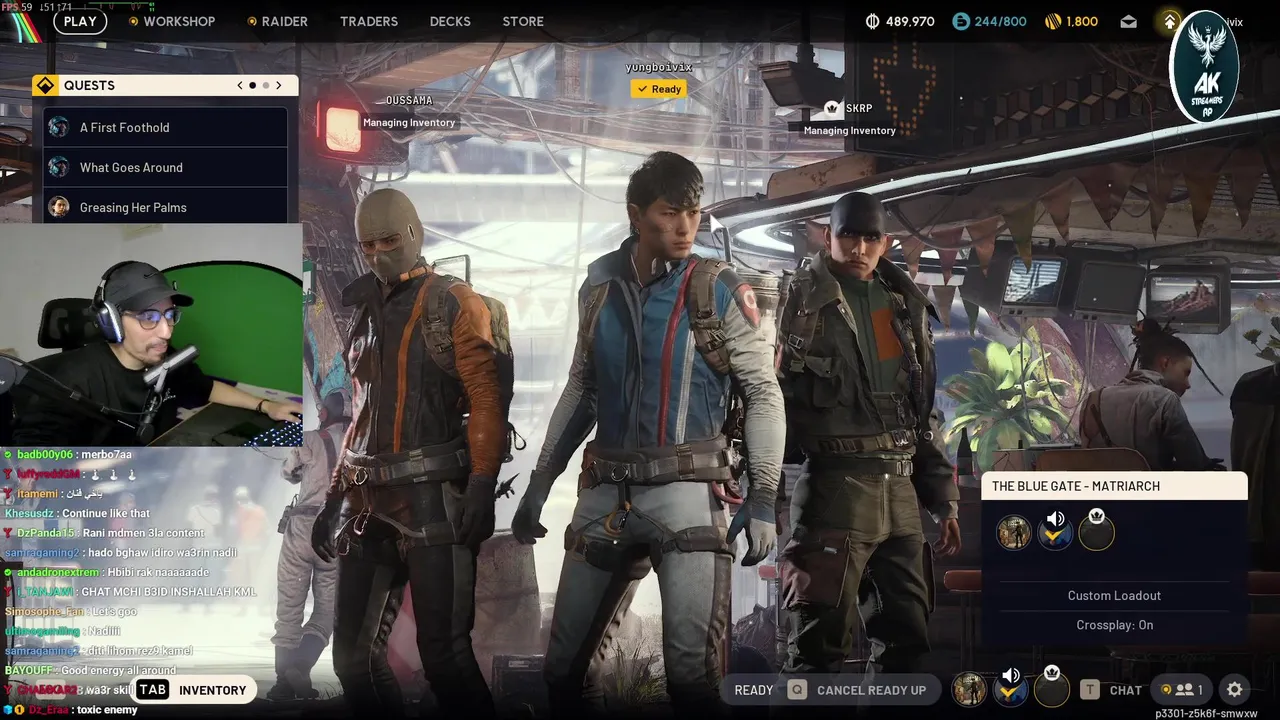This screenshot has height=720, width=1280.
Task: Open the CHAT panel
Action: pyautogui.click(x=1125, y=690)
